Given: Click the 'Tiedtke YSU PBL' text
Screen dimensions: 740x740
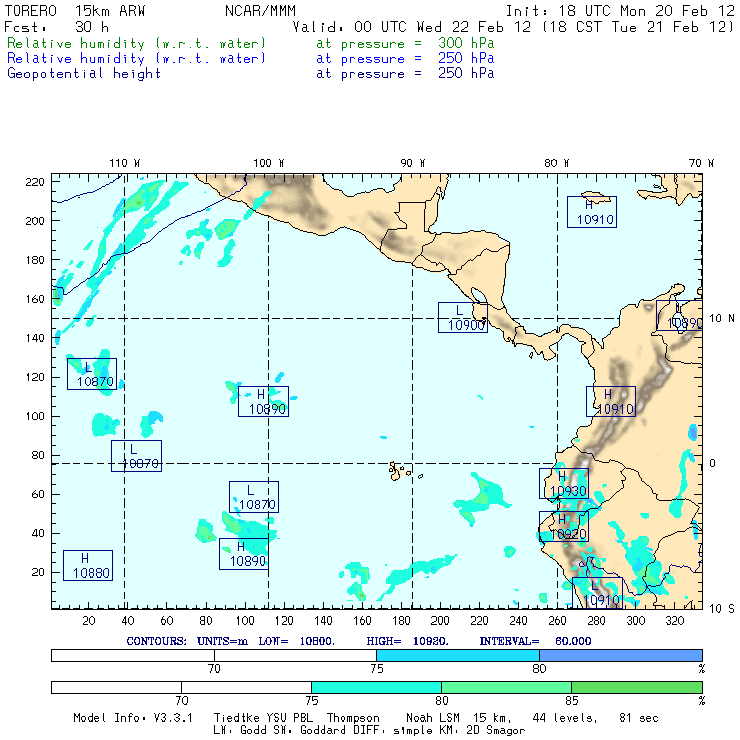Looking at the screenshot, I should [x=263, y=718].
